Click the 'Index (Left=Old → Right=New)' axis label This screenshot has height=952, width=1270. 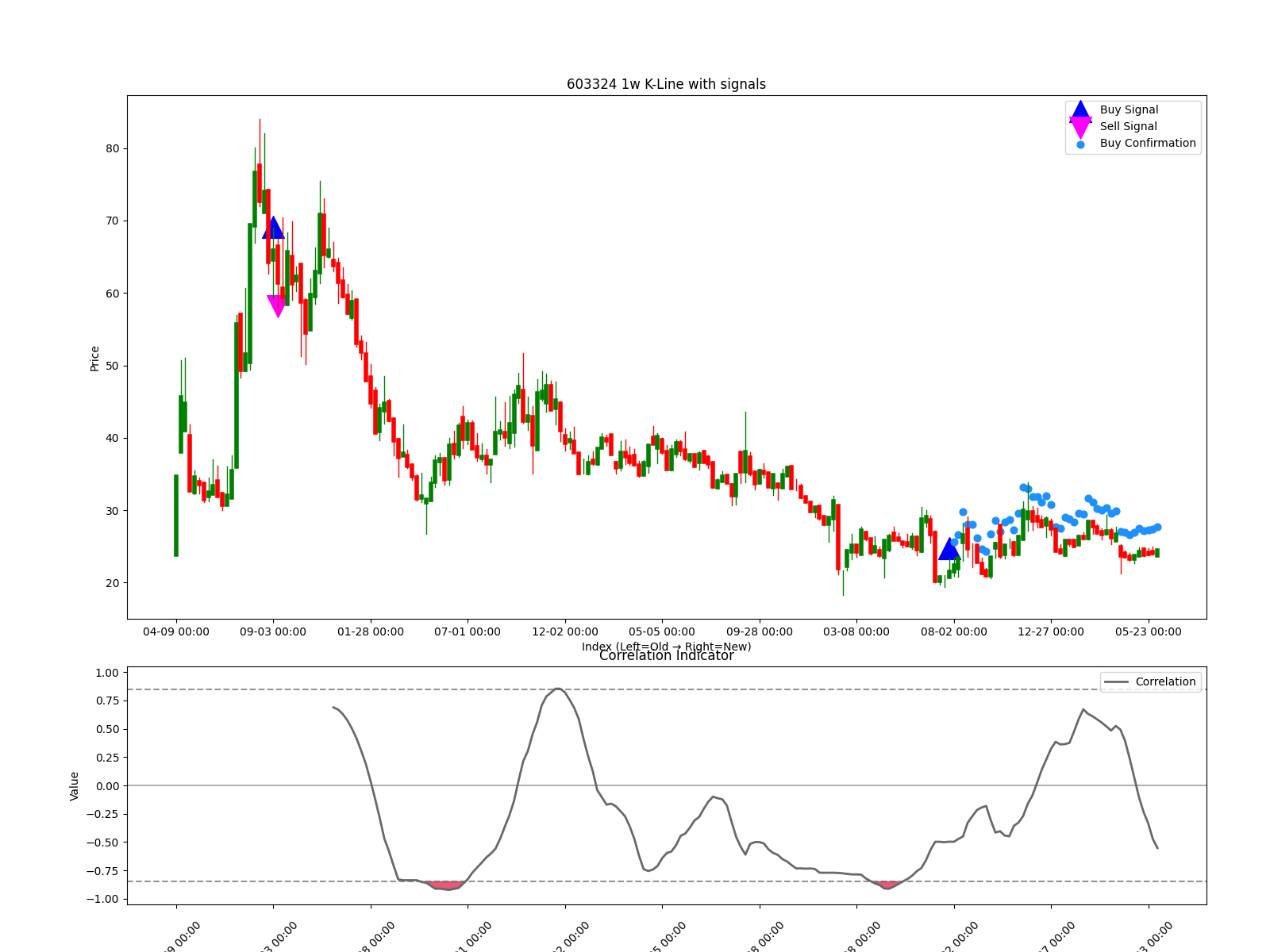pyautogui.click(x=666, y=647)
